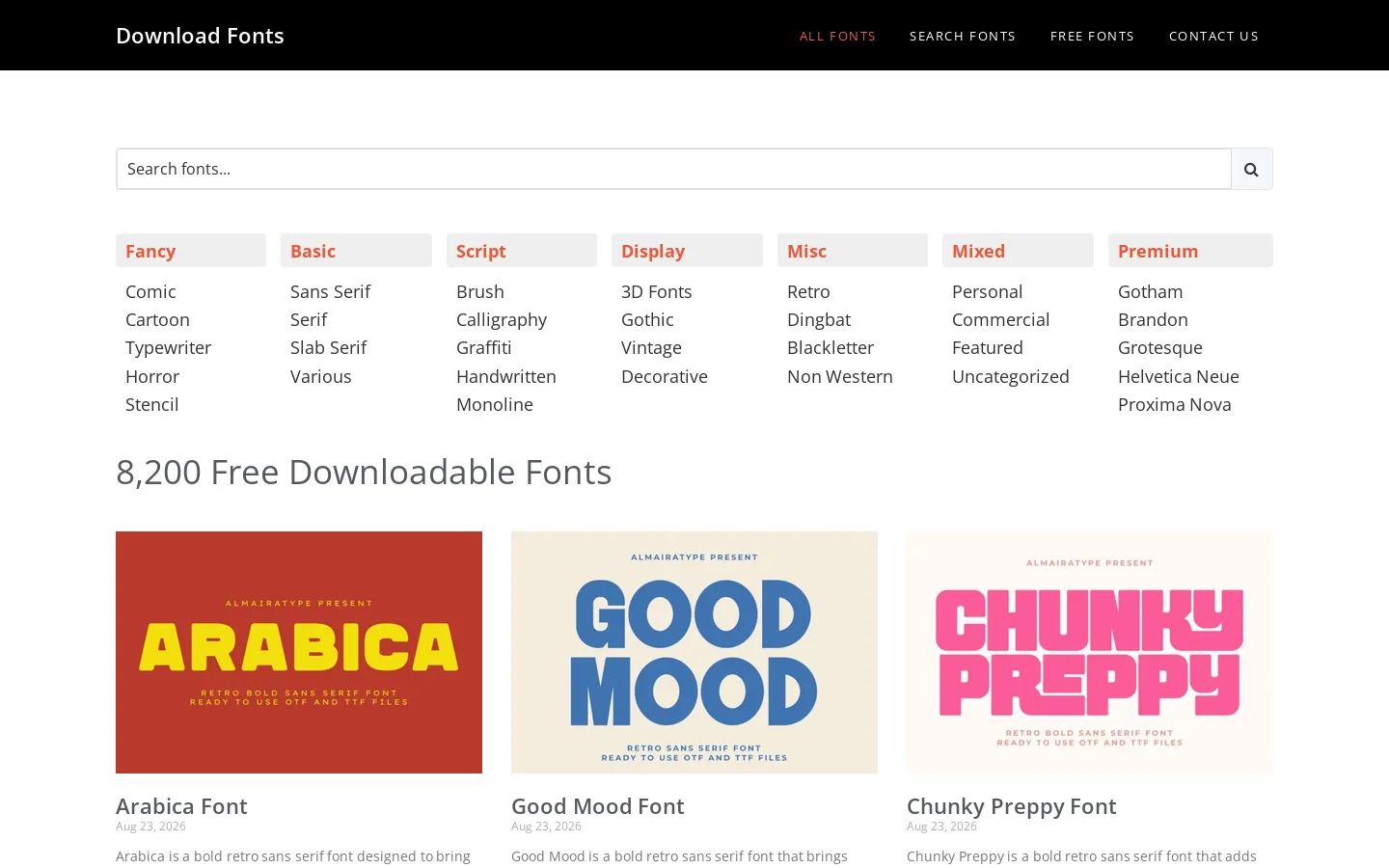
Task: Open the Blackletter category
Action: 831,347
